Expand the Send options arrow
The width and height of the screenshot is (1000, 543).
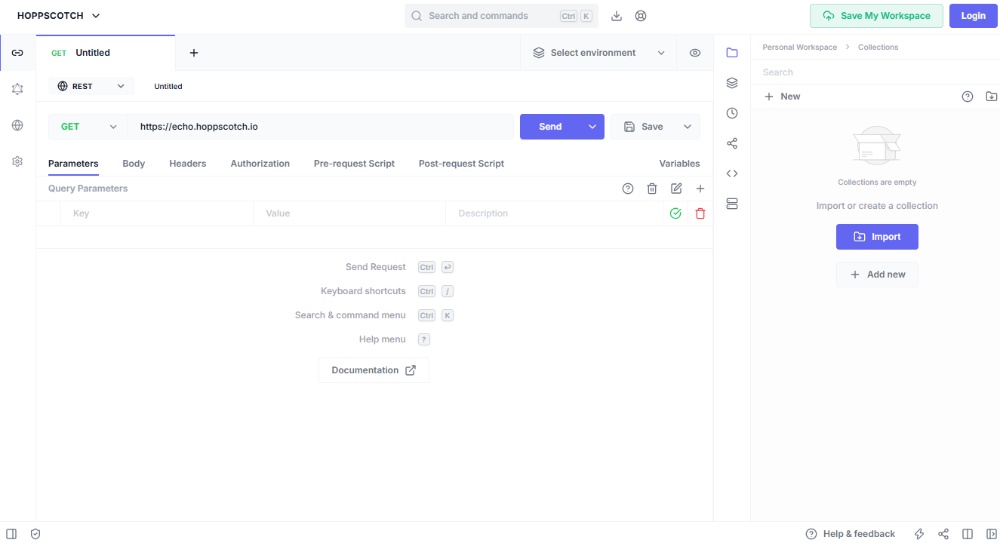(592, 126)
